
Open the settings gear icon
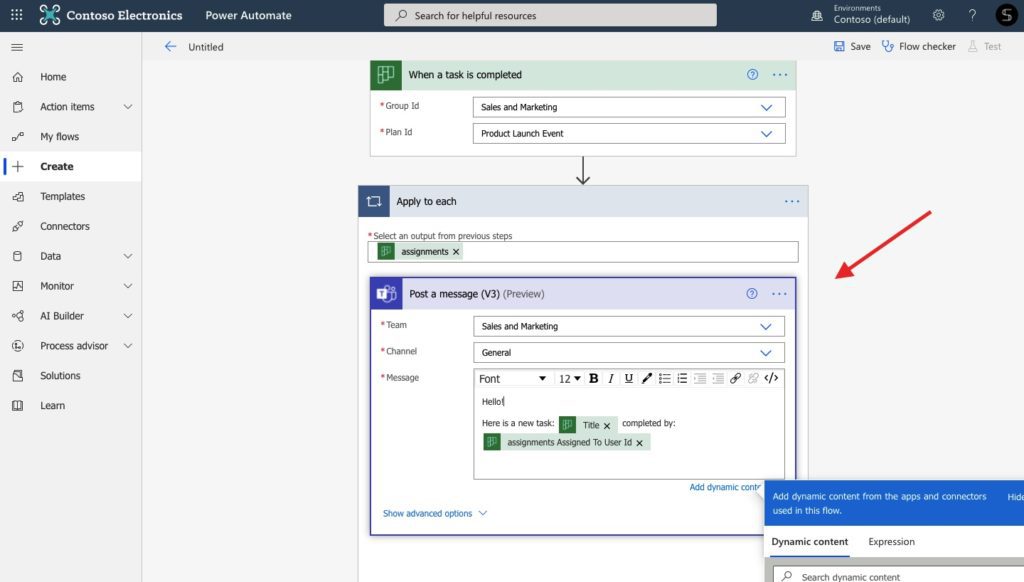pos(938,15)
